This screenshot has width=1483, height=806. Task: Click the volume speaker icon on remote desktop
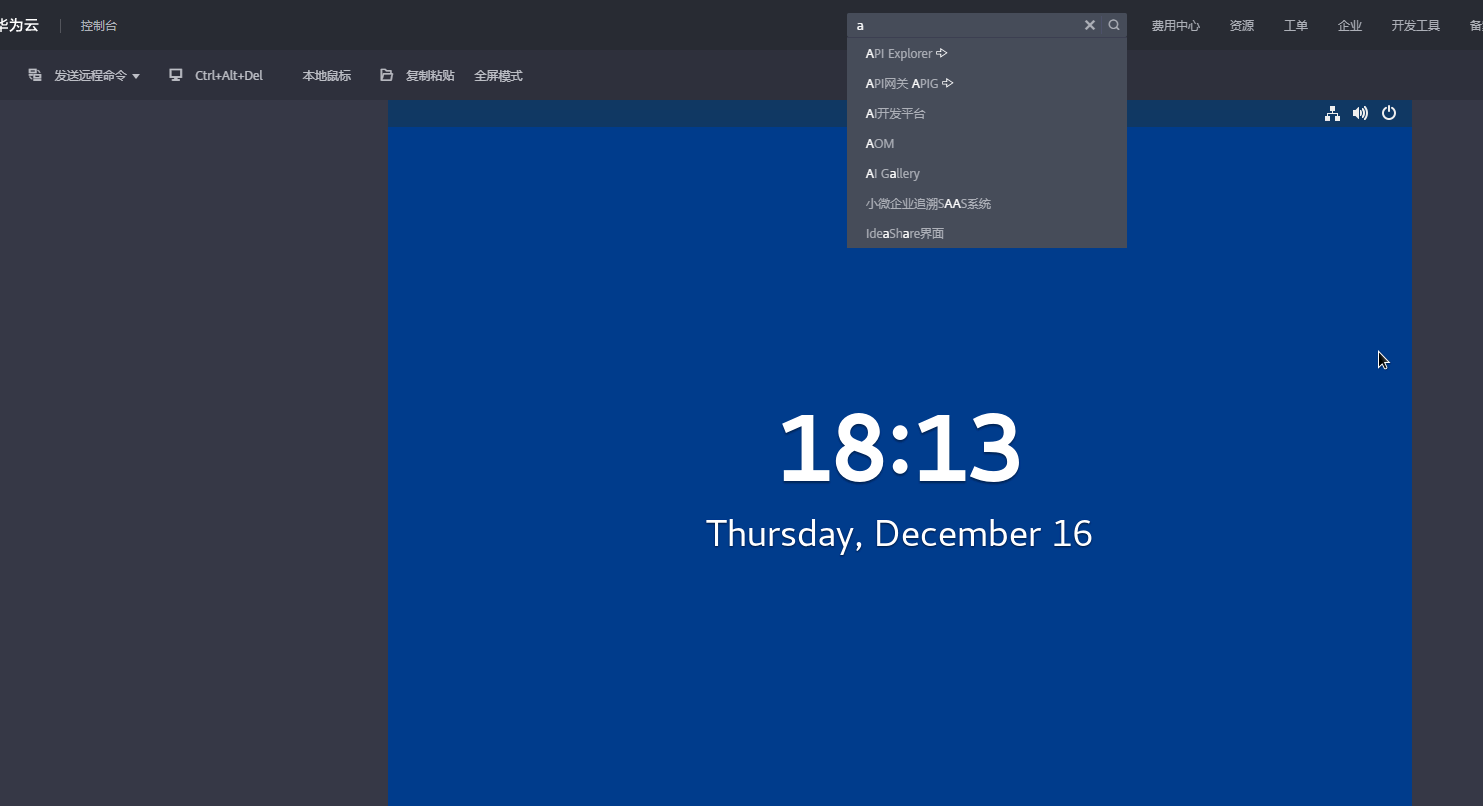(x=1360, y=114)
